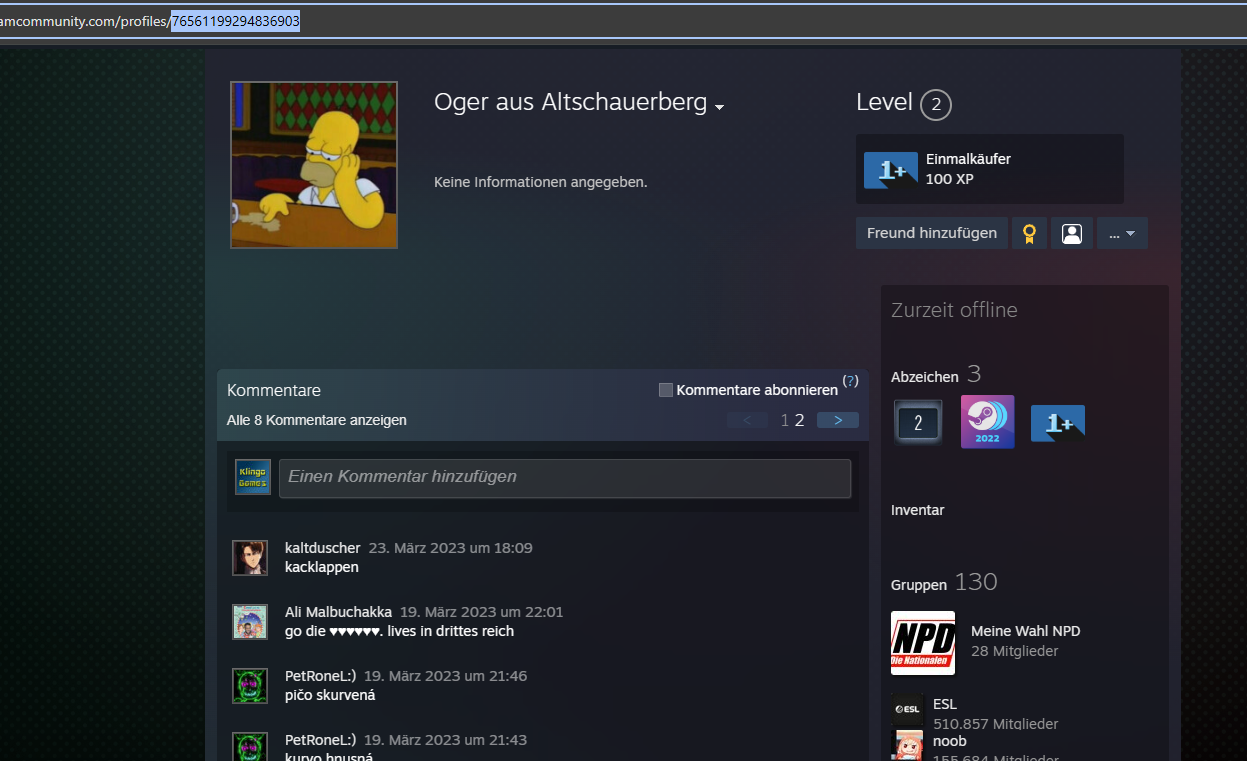Go to next comments page arrow
The image size is (1247, 761).
837,420
